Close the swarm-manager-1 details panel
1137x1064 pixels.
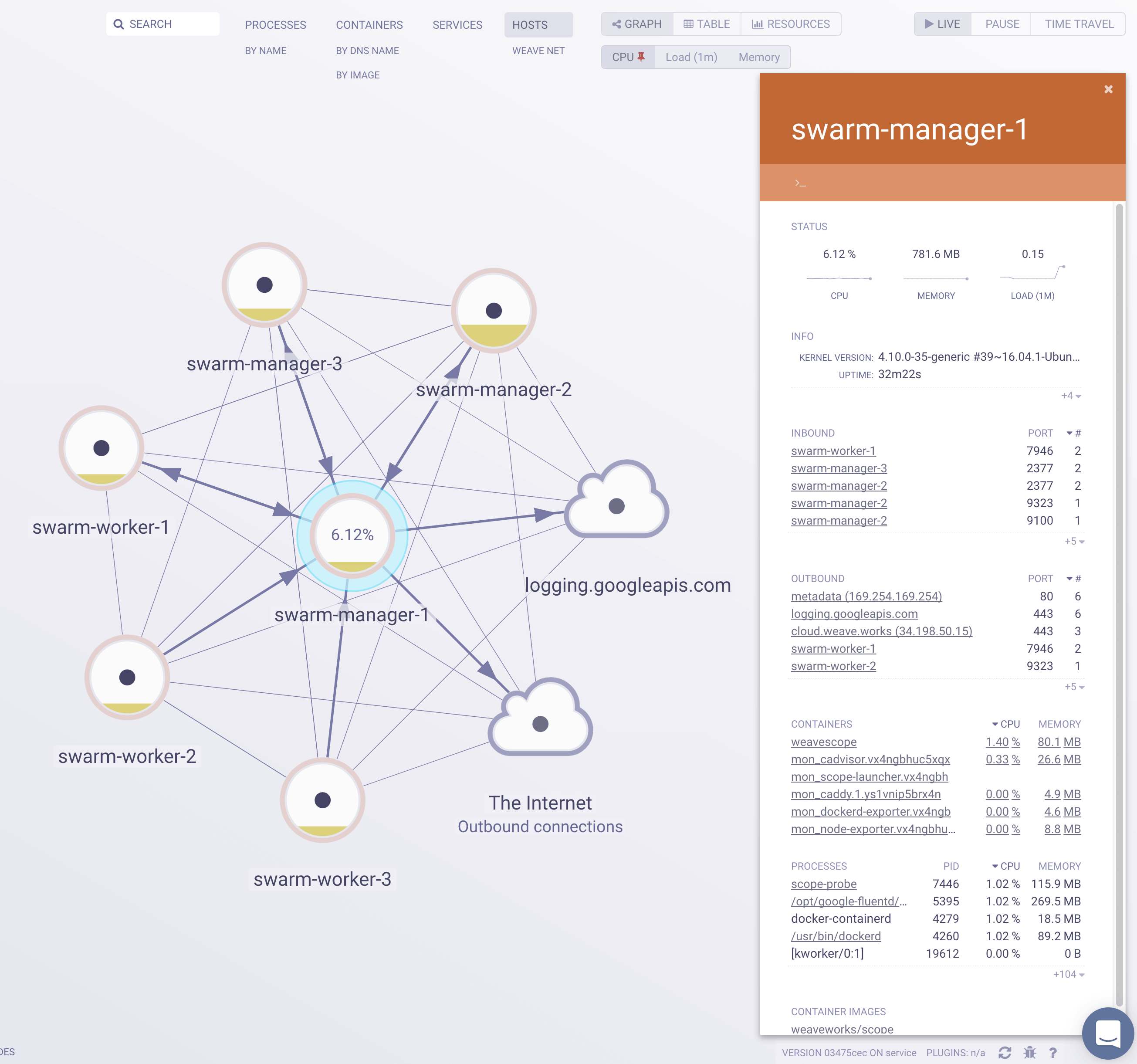click(1108, 89)
